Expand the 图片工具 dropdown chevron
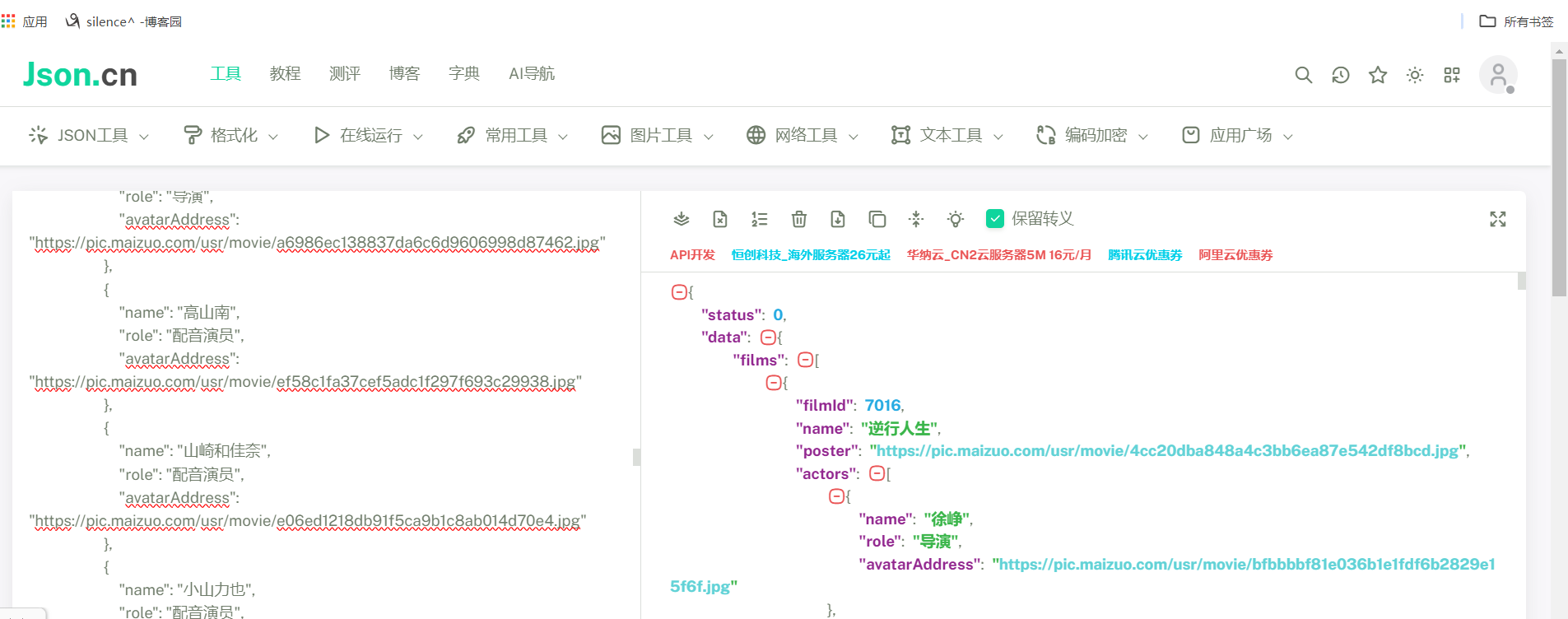 click(709, 137)
